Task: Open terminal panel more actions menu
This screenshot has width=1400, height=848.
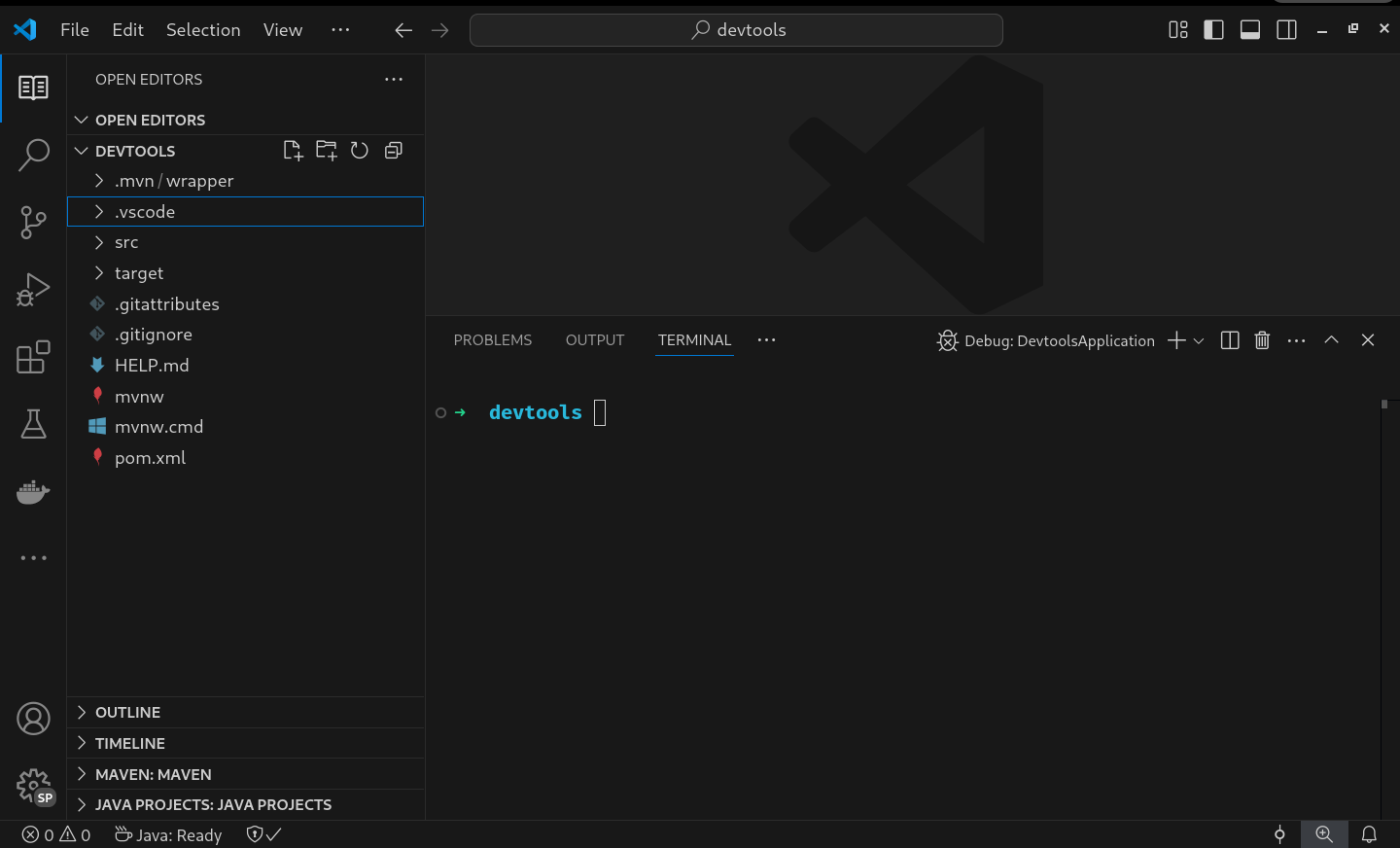Action: [1296, 340]
